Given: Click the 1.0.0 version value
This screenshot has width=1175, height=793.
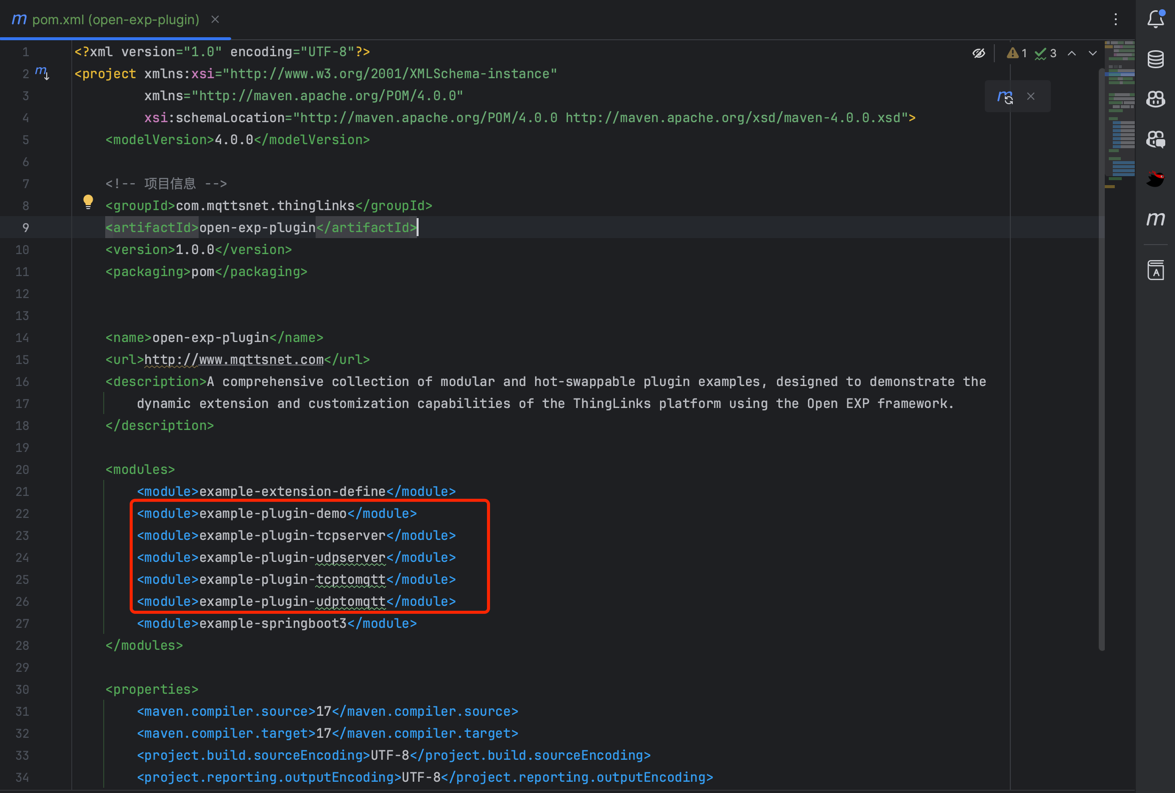Looking at the screenshot, I should (x=195, y=250).
